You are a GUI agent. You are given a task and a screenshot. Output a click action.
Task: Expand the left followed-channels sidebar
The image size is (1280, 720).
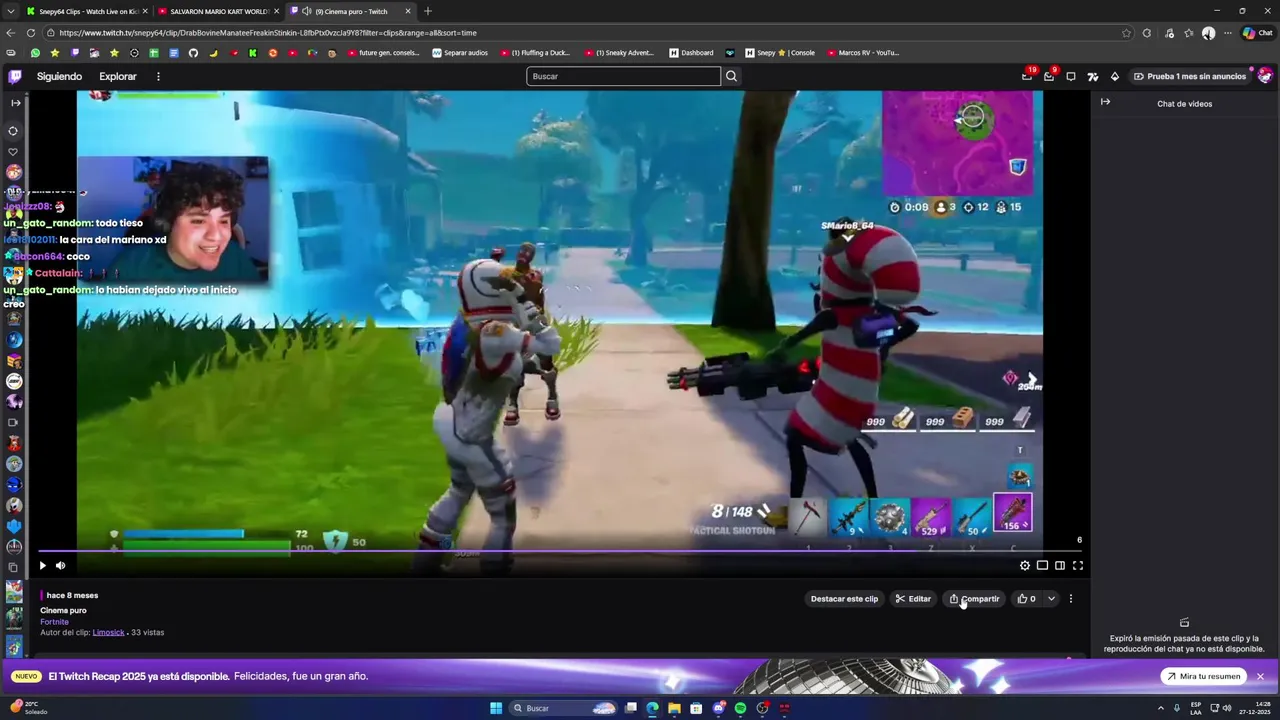coord(15,103)
